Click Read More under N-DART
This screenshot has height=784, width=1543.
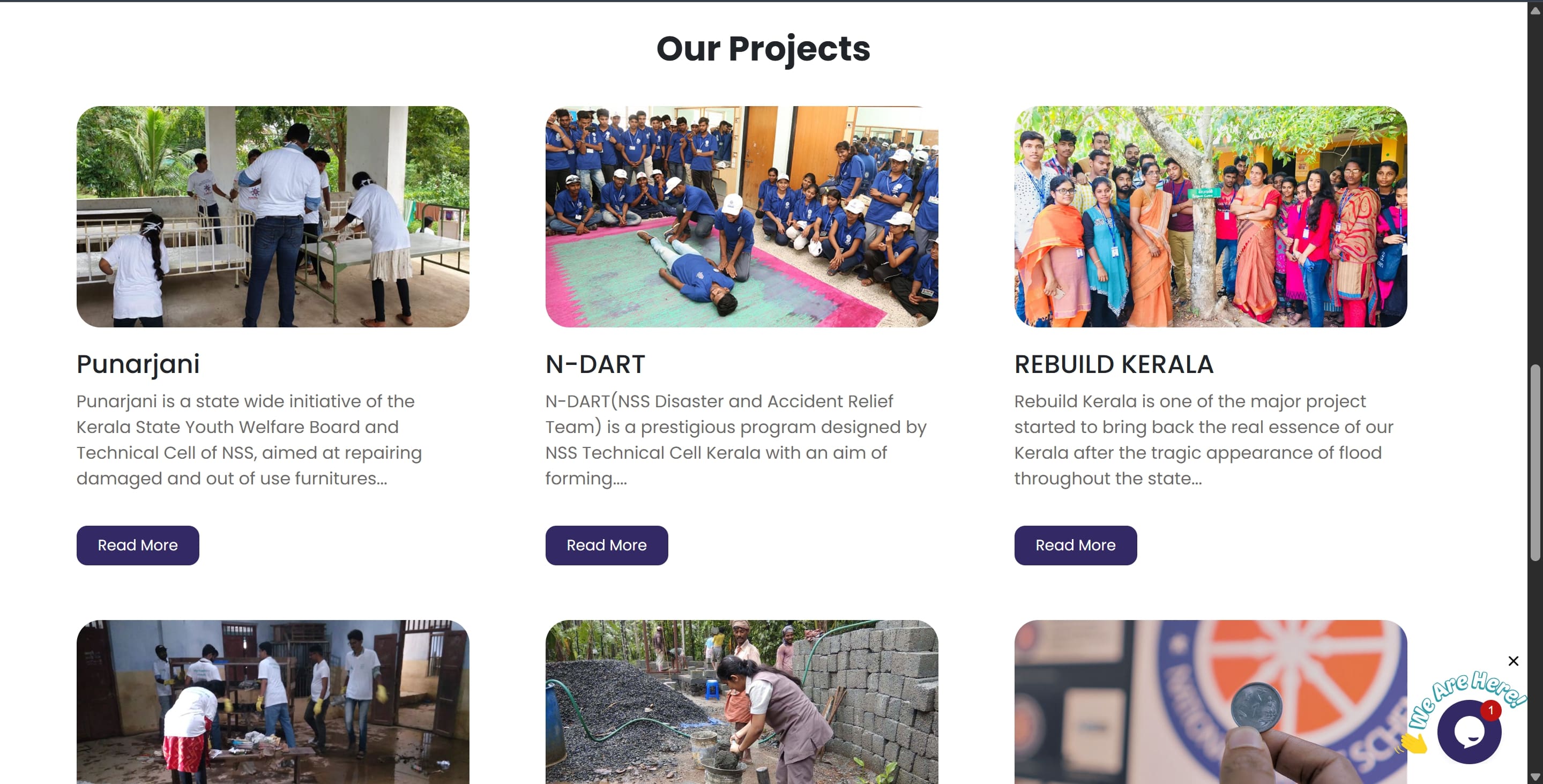(606, 545)
